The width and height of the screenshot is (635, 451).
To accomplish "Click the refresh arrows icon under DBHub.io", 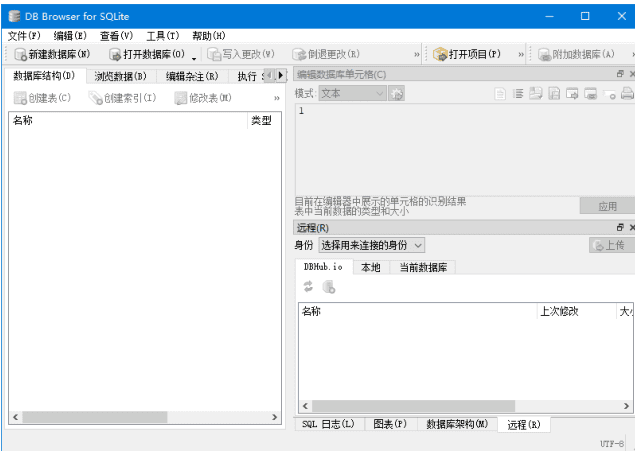I will pyautogui.click(x=308, y=287).
